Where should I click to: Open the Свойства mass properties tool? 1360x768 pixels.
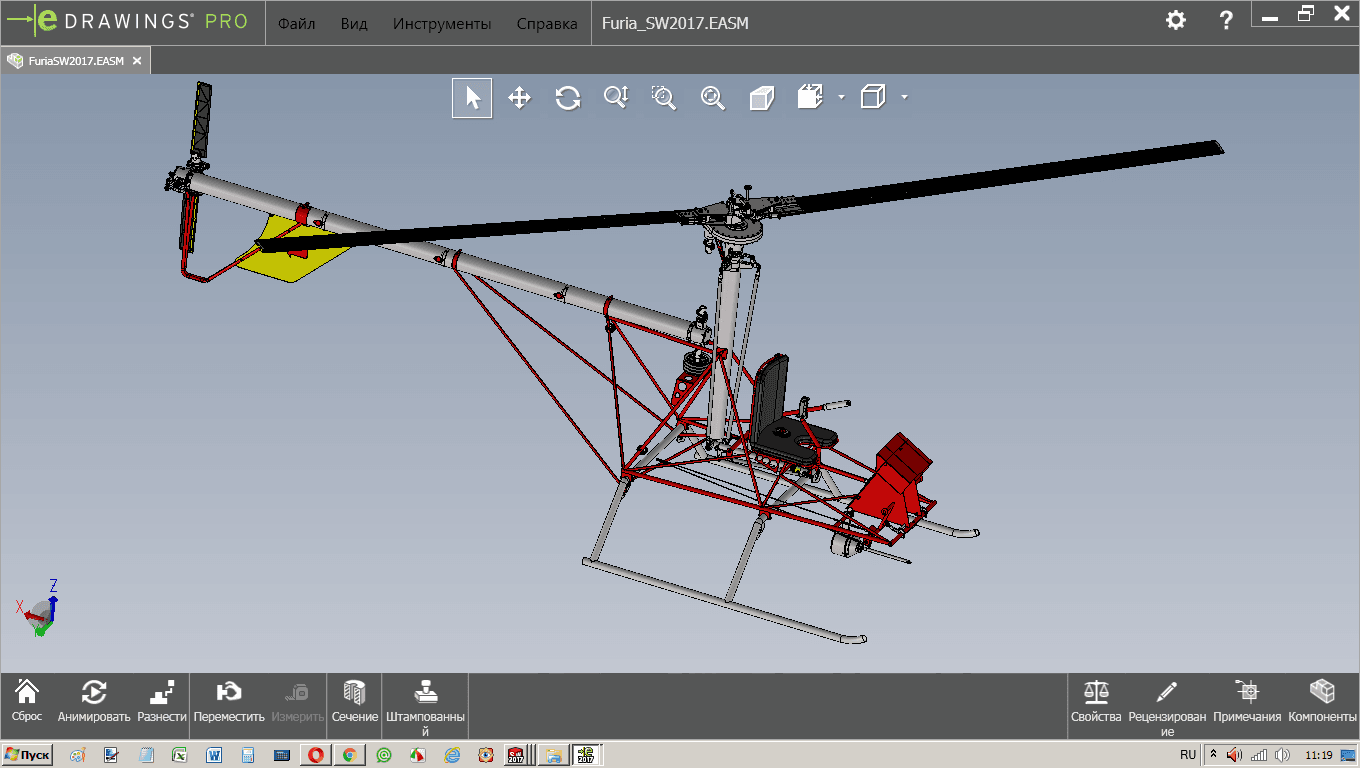1097,700
